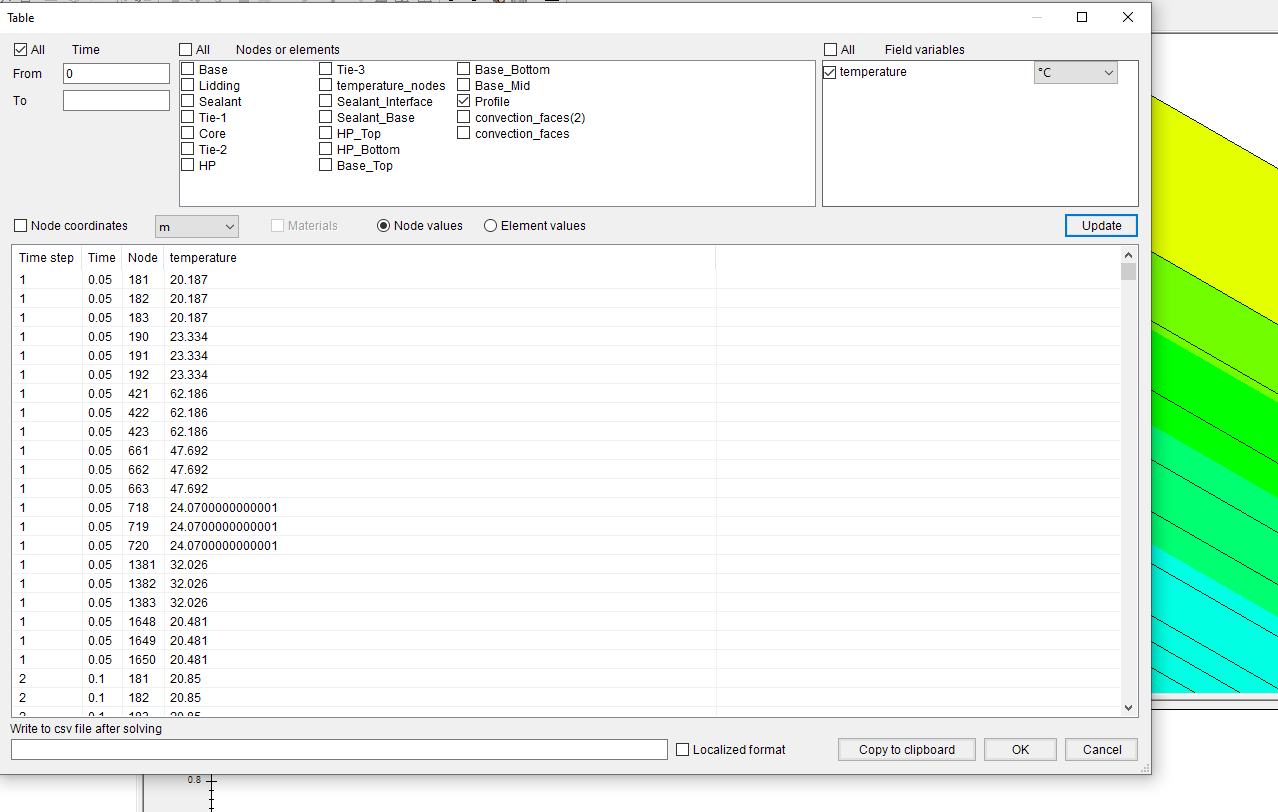This screenshot has width=1278, height=812.
Task: Click the From time input field
Action: coord(116,73)
